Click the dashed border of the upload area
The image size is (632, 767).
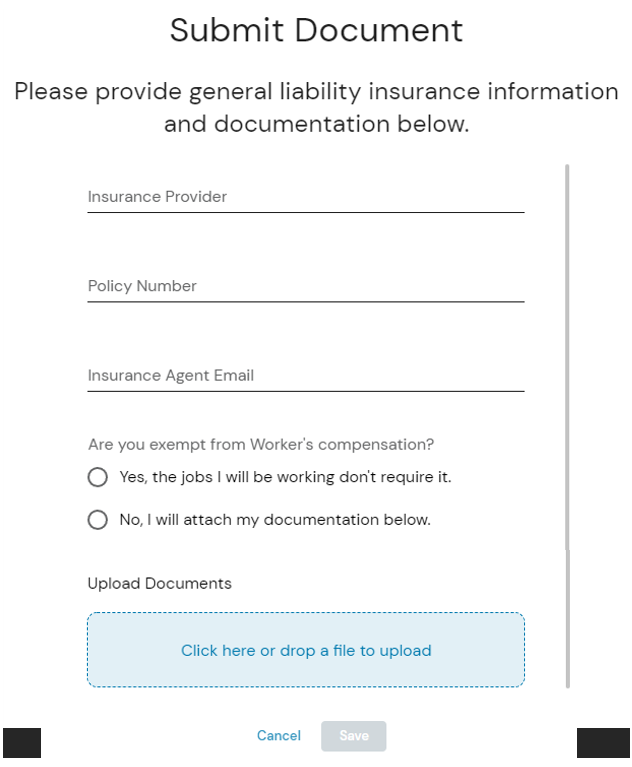click(305, 613)
